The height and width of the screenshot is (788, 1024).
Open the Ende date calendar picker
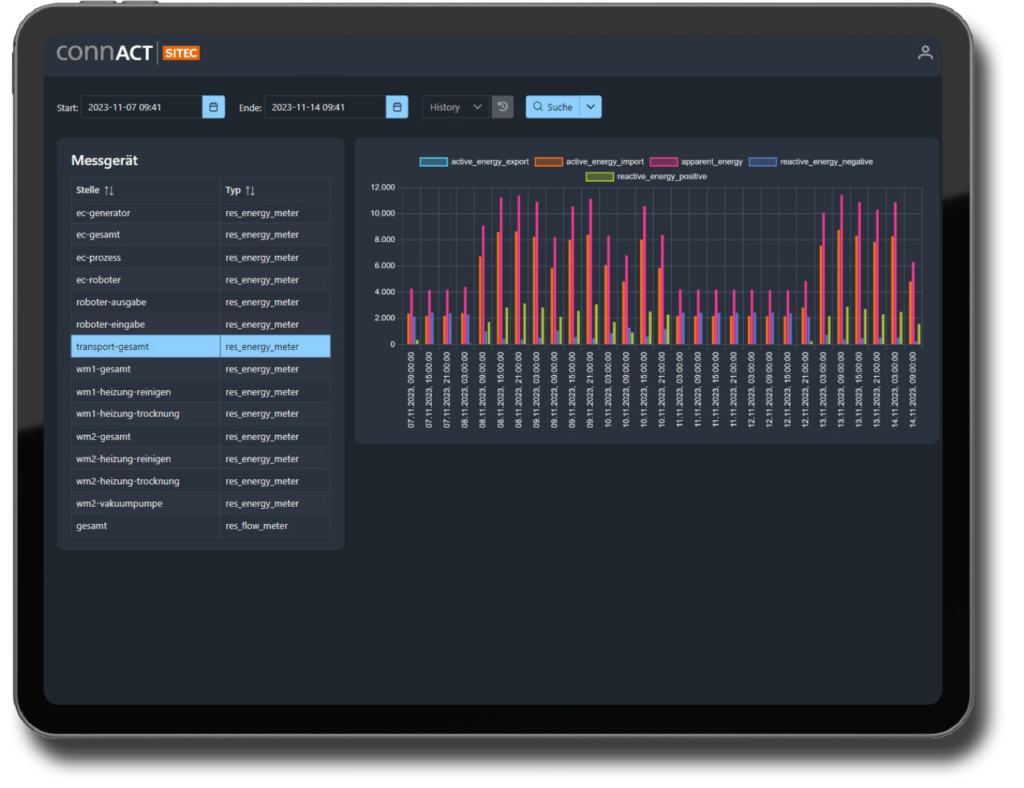[x=397, y=107]
